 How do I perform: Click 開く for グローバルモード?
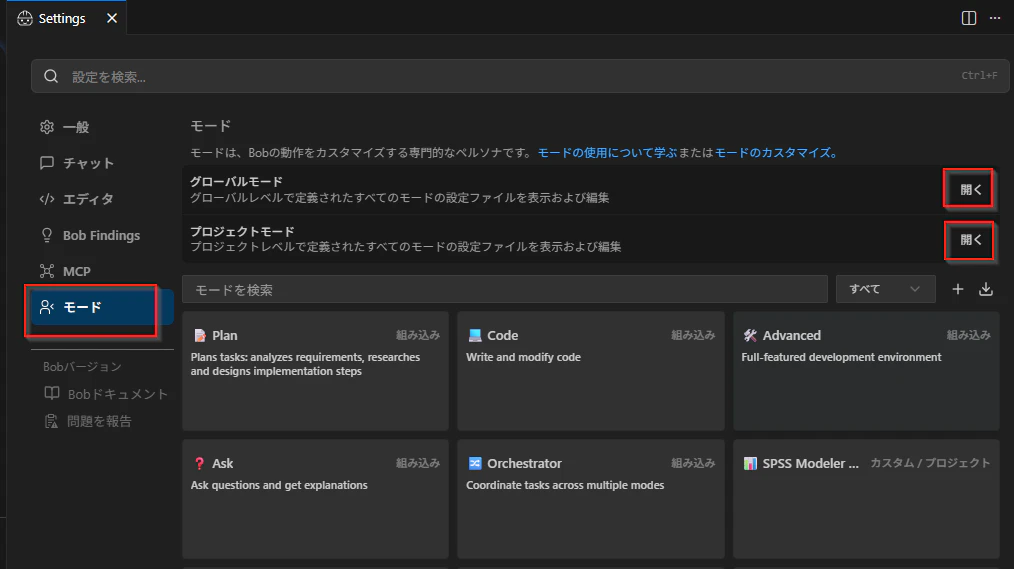pos(970,189)
